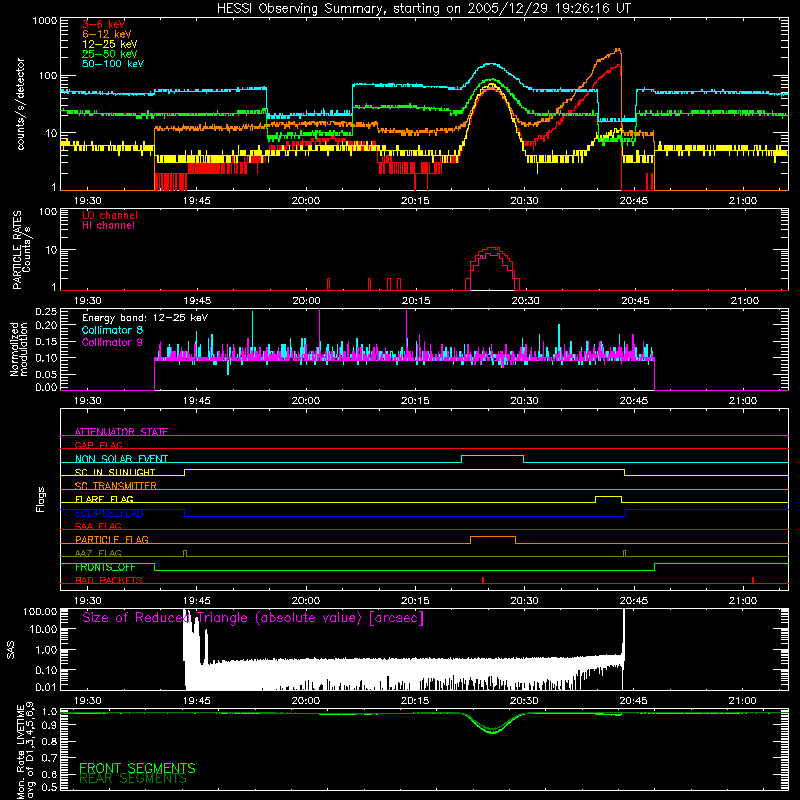The image size is (800, 800).
Task: Click the Energy band: 12-25 keV text
Action: tap(145, 318)
